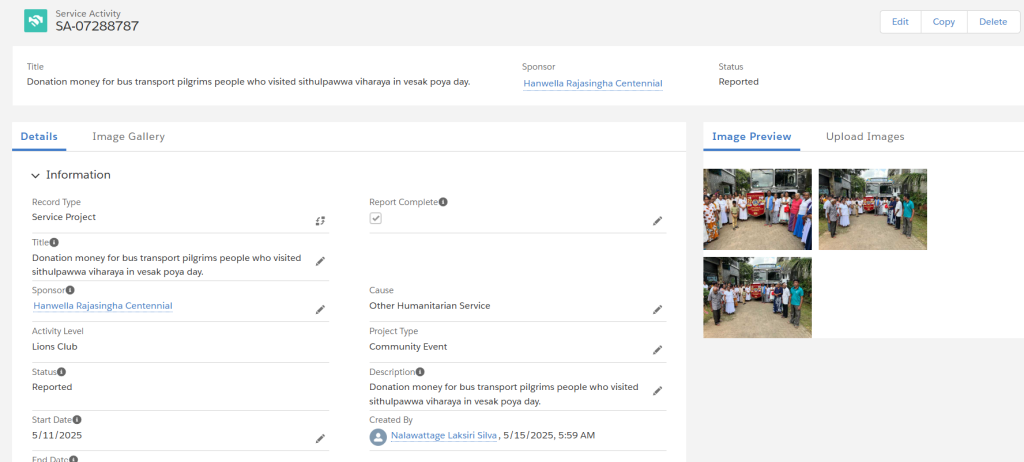This screenshot has width=1024, height=462.
Task: Click info icon next to Report Complete
Action: [x=443, y=202]
